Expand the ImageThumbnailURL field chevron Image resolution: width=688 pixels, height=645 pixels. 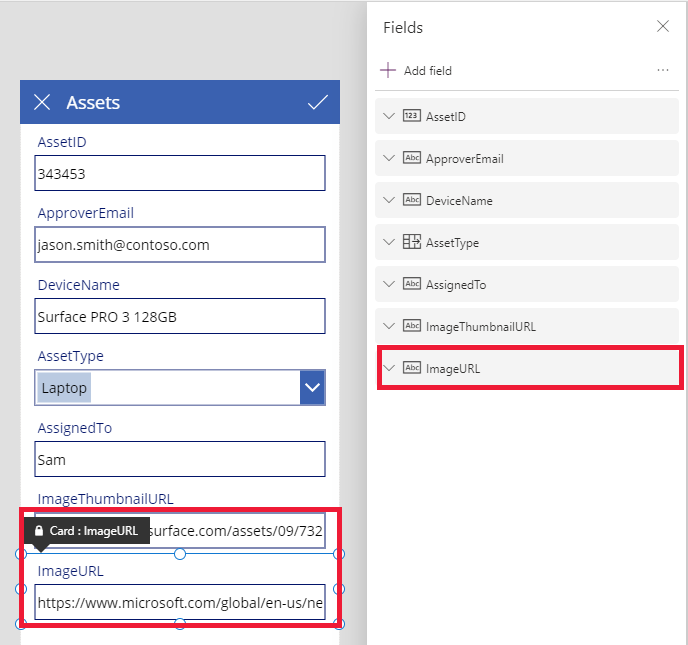(x=389, y=326)
